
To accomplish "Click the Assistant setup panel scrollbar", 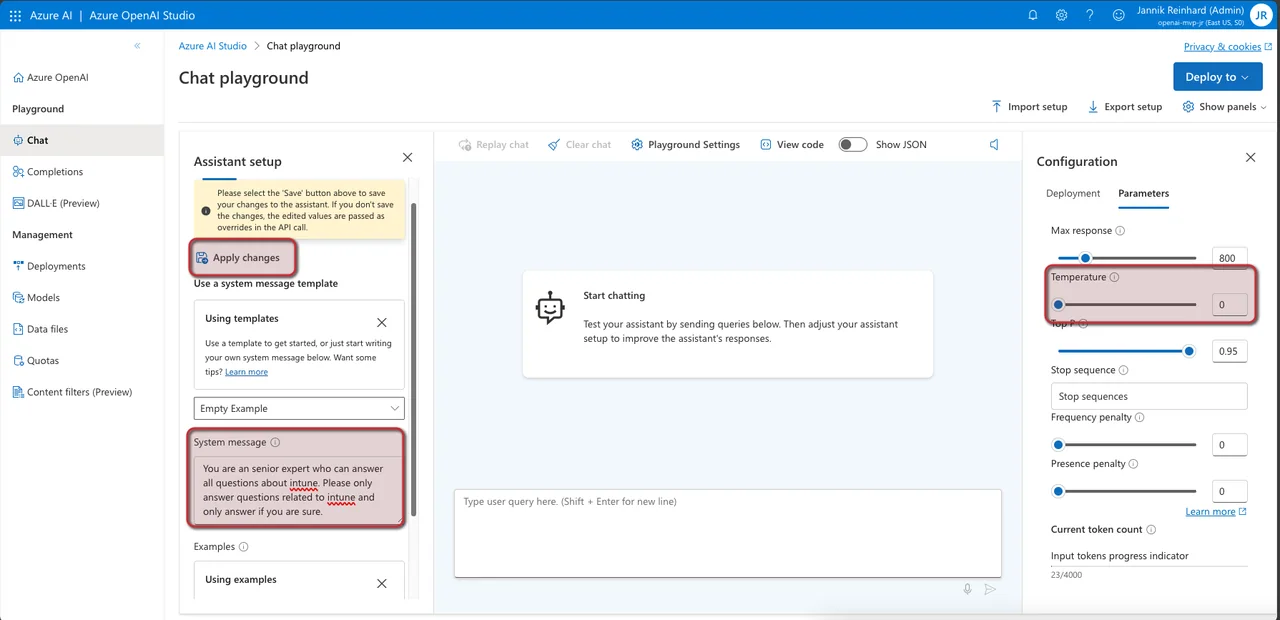I will (x=414, y=358).
